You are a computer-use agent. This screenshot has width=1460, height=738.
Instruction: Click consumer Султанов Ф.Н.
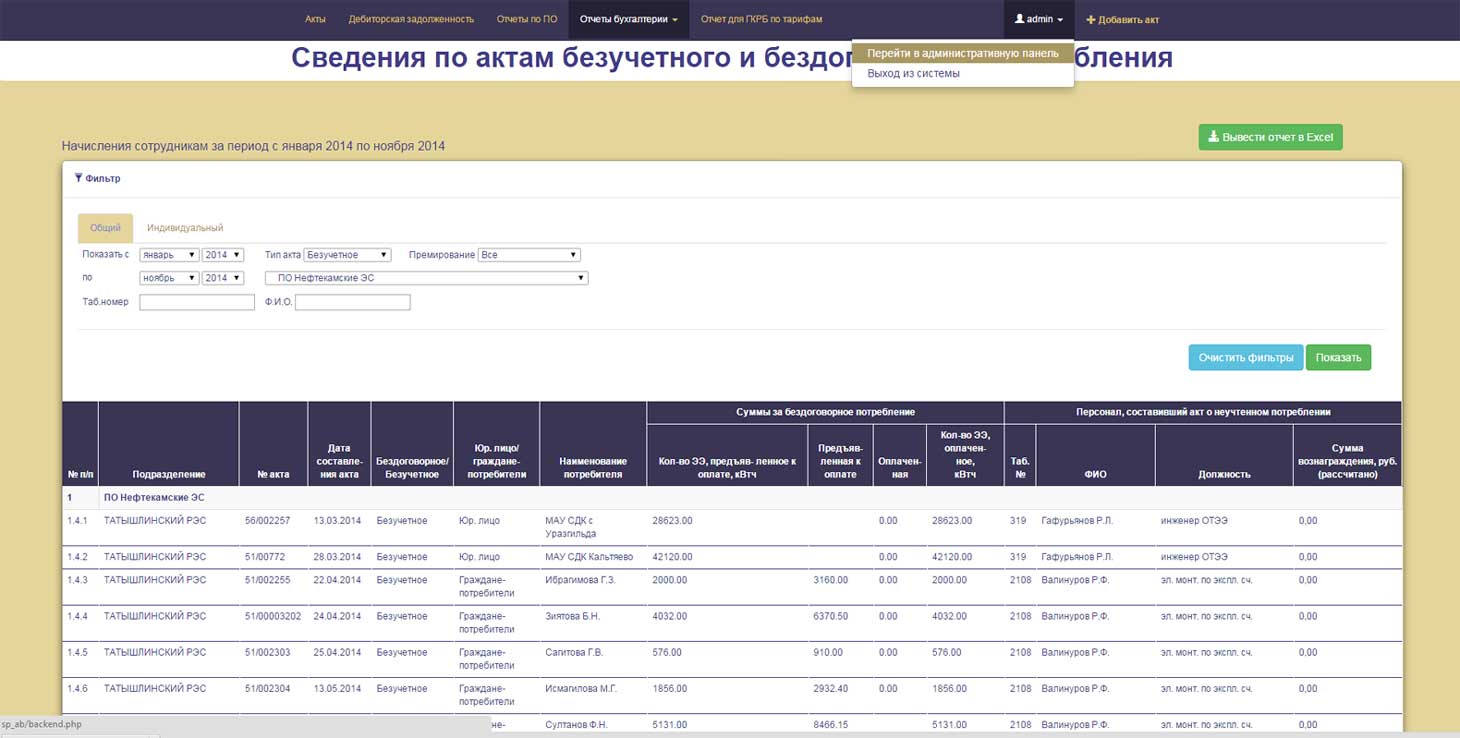(576, 724)
